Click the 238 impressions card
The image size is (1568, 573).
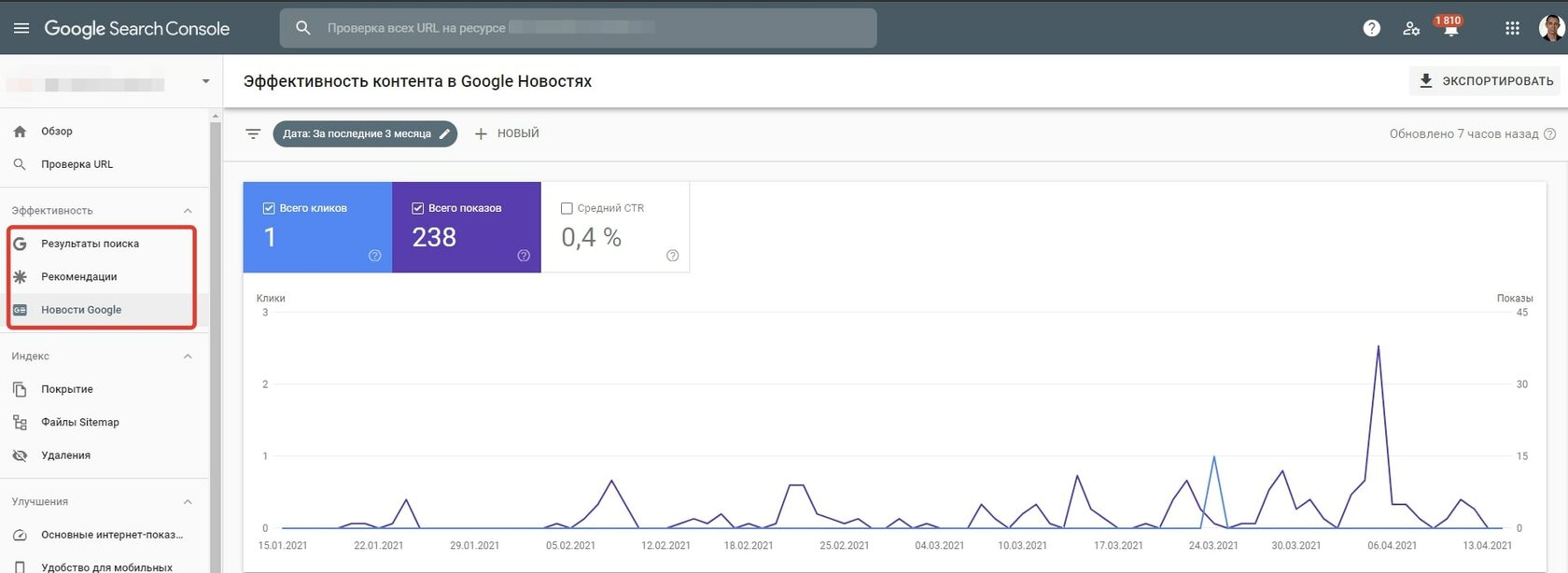pyautogui.click(x=467, y=227)
